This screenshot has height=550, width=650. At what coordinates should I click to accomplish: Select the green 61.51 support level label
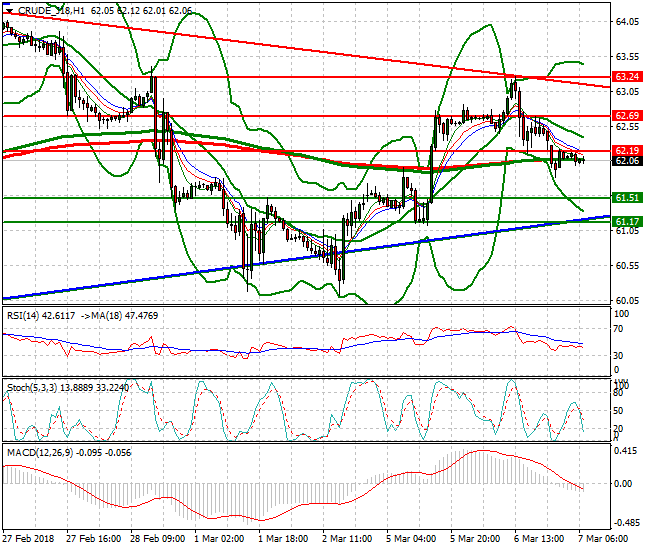(628, 198)
